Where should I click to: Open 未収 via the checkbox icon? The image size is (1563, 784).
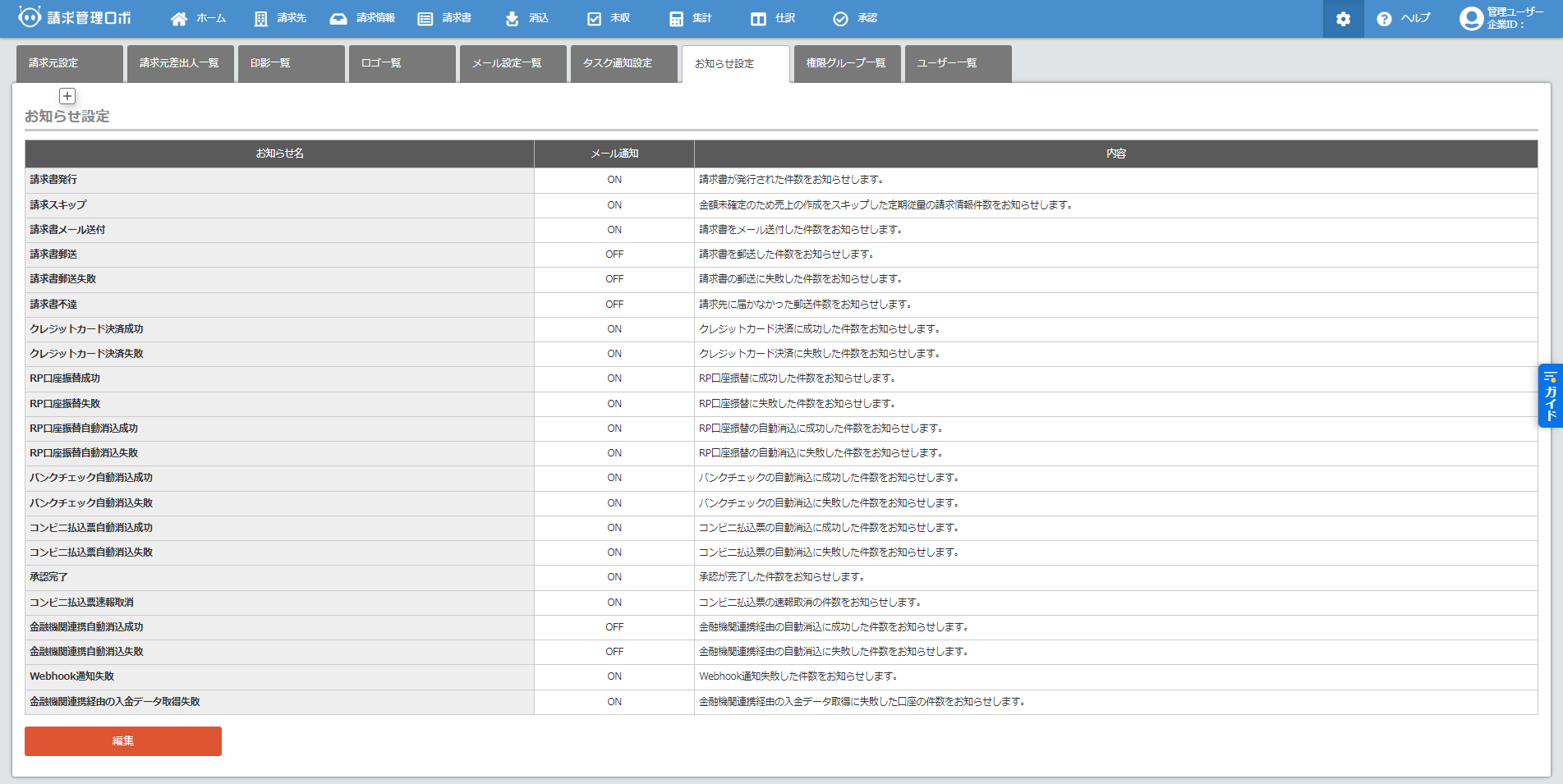click(x=594, y=19)
